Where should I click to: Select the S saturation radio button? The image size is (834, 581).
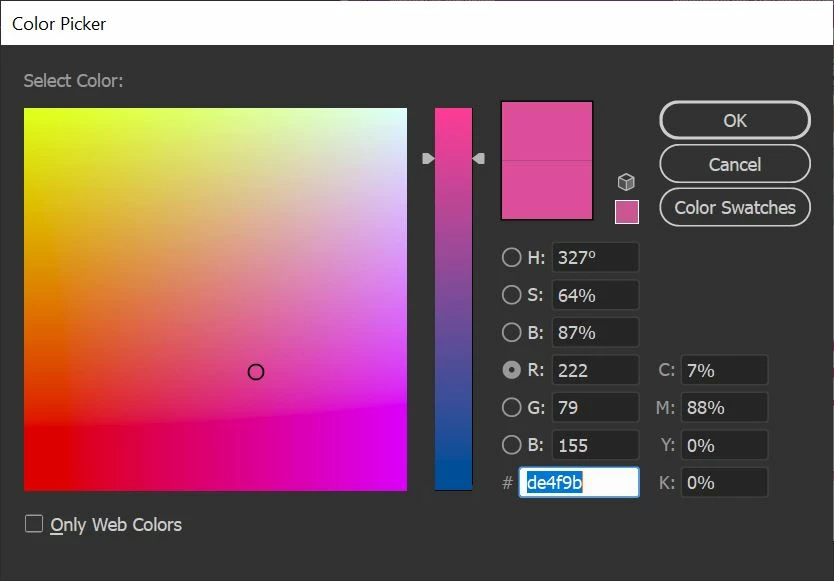(511, 295)
